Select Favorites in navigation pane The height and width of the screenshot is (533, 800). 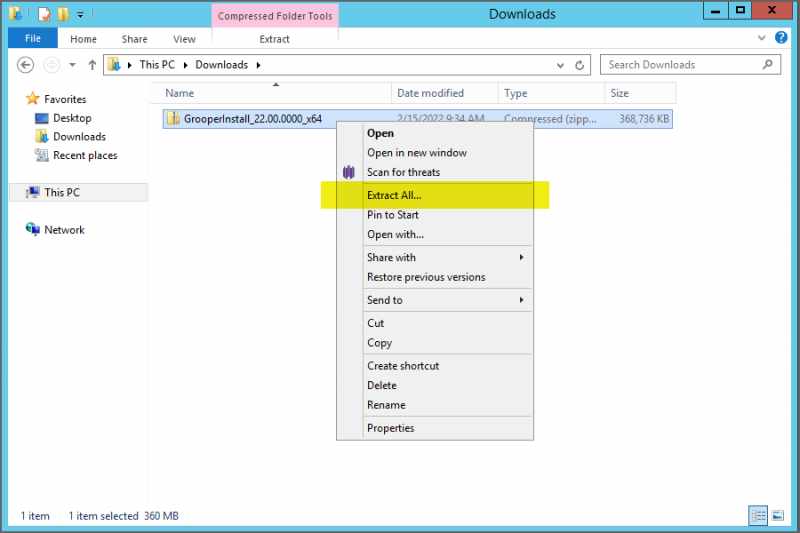point(65,99)
